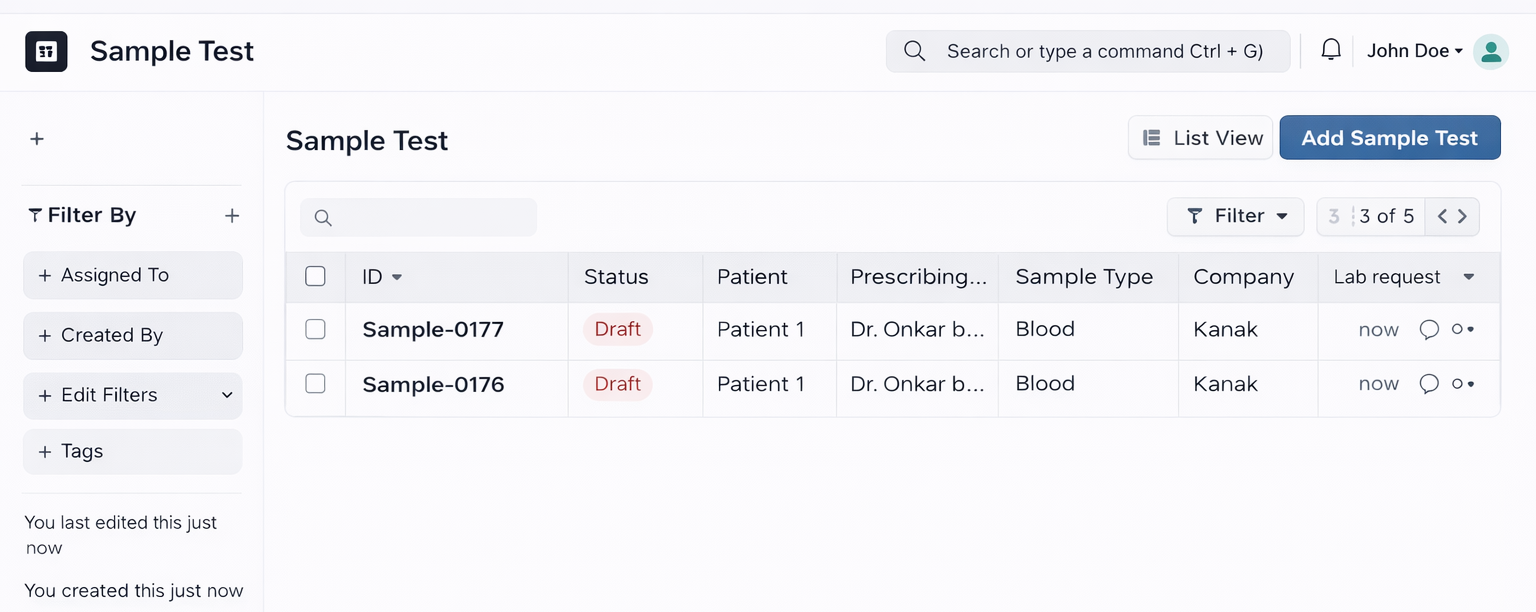This screenshot has height=612, width=1536.
Task: Check the box for Sample-0176
Action: (x=315, y=383)
